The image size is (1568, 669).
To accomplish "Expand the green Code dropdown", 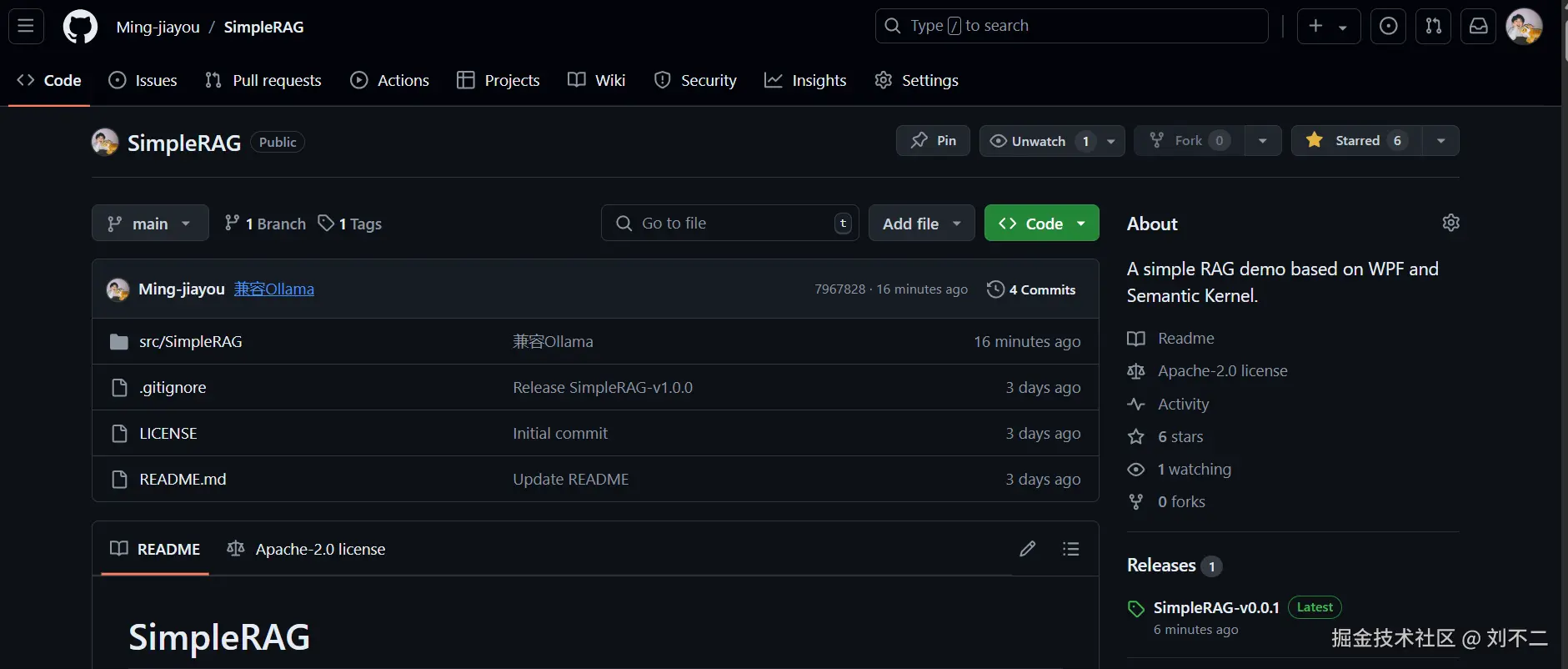I will [x=1041, y=224].
